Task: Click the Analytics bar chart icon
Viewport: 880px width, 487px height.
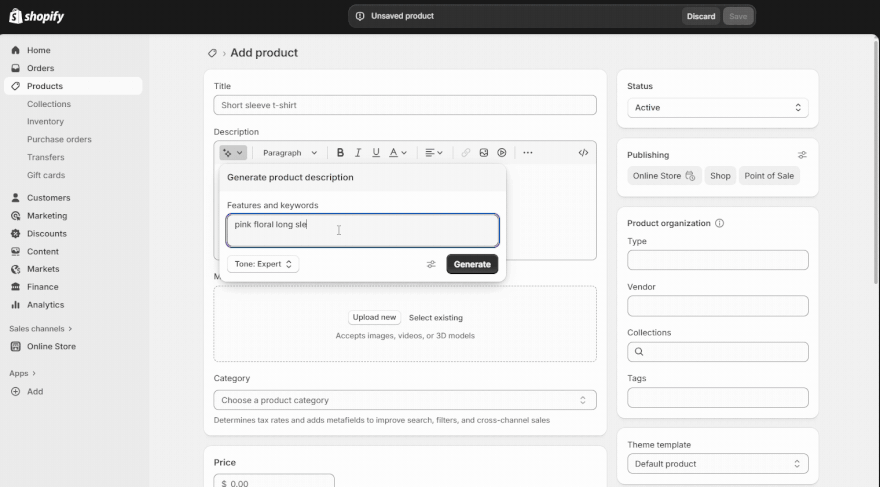Action: click(x=16, y=305)
